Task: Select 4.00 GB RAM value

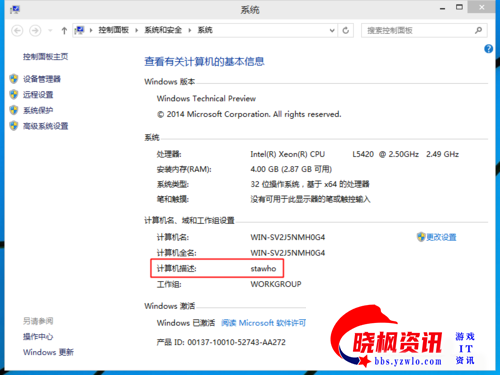Action: coord(291,169)
